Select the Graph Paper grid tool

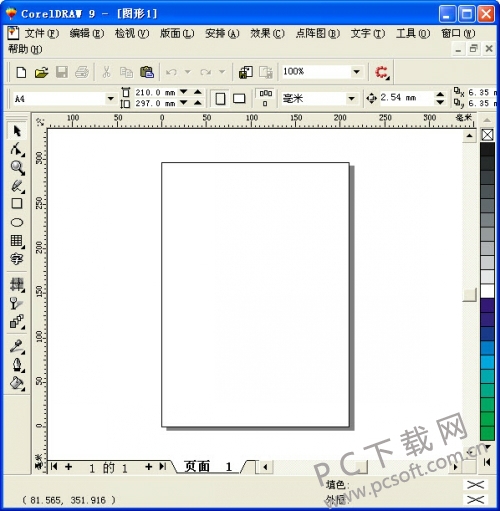[17, 241]
